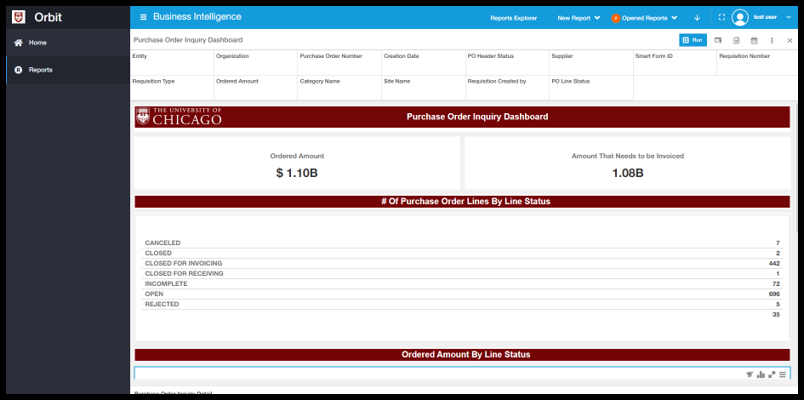Click the CANCELED status row label
This screenshot has width=804, height=400.
(163, 243)
